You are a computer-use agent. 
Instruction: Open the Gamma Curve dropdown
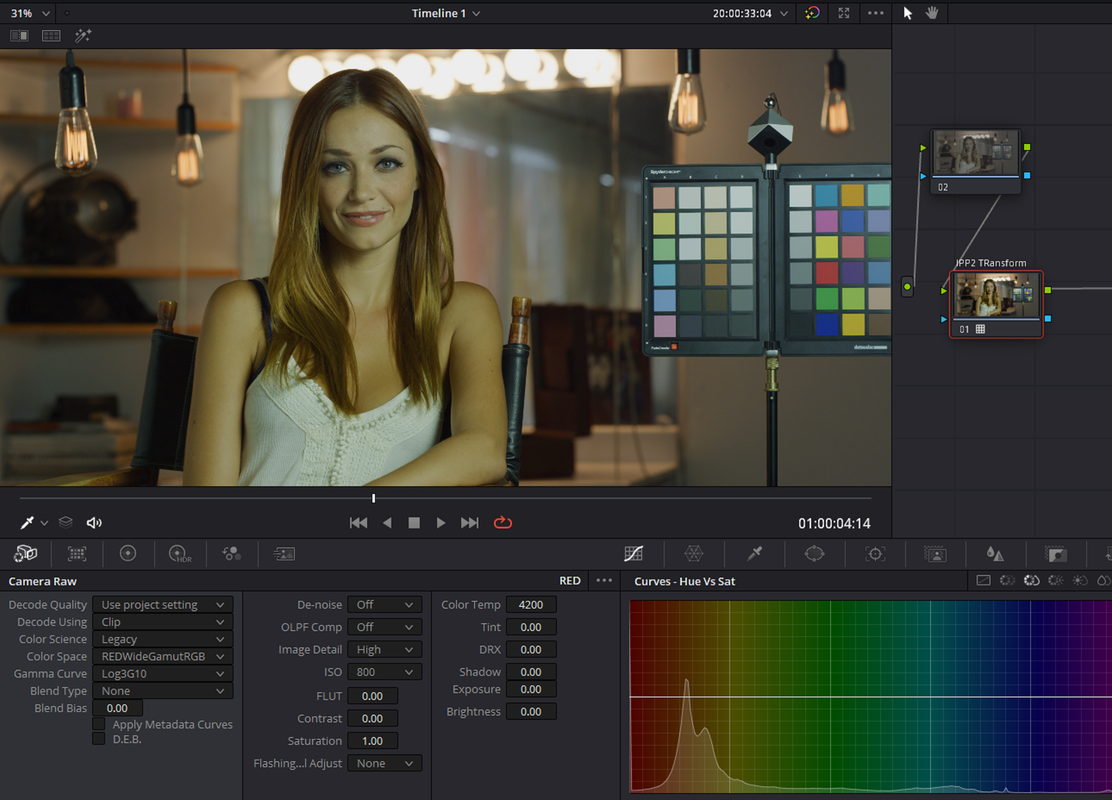coord(162,674)
